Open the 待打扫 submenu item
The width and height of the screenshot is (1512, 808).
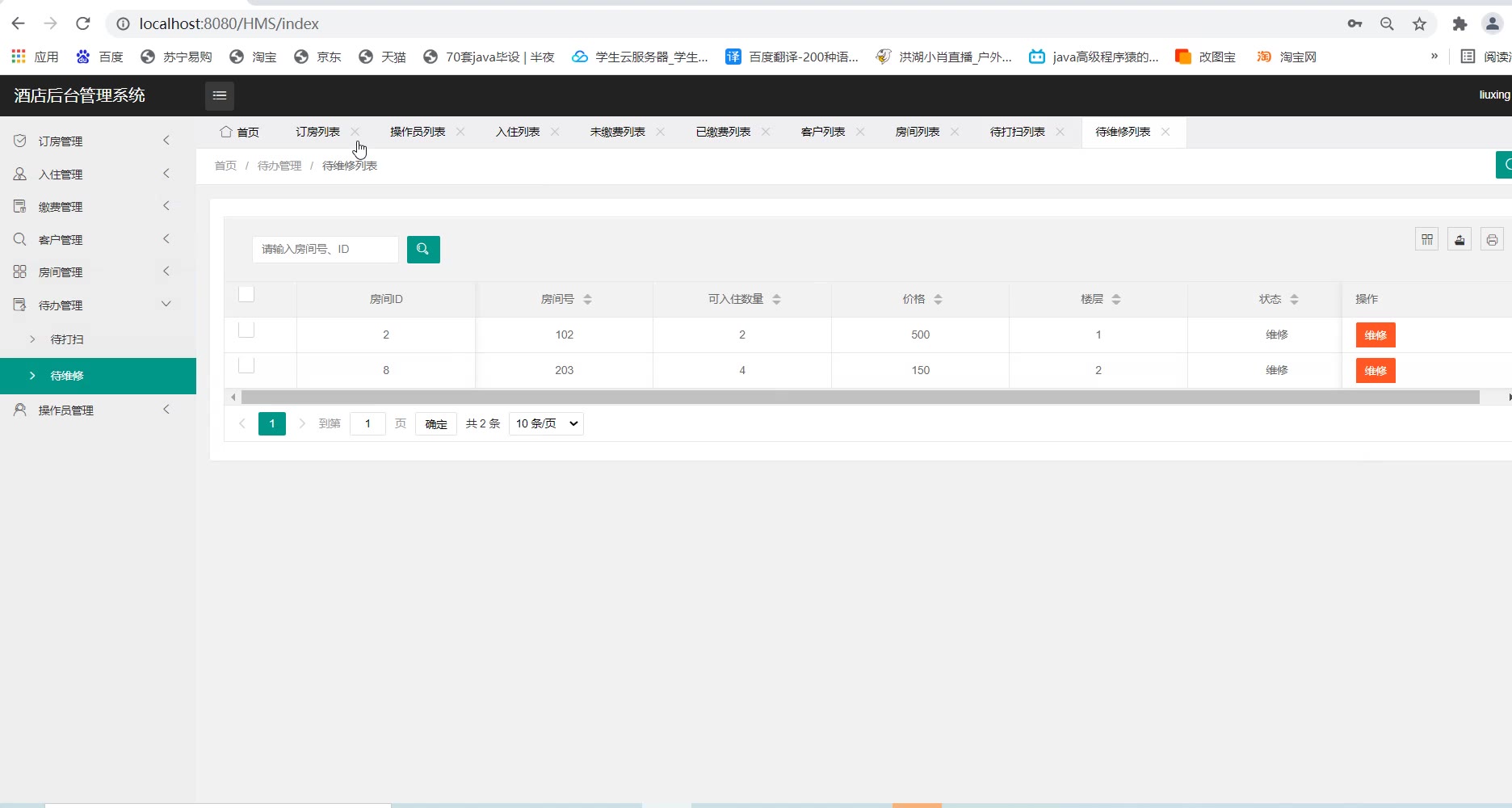[x=98, y=339]
